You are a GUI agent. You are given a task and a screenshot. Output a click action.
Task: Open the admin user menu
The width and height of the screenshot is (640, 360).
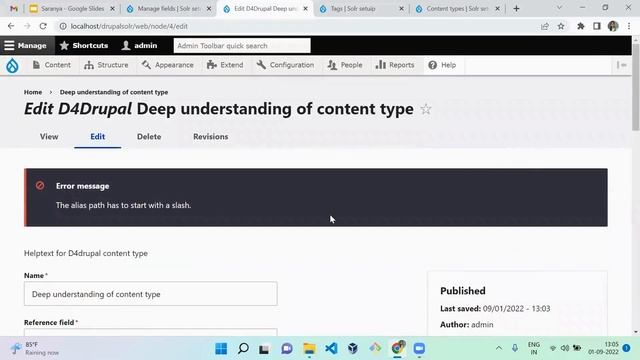click(x=140, y=46)
